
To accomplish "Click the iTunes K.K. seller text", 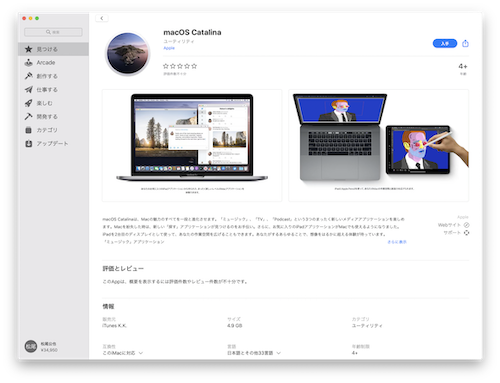I will tap(114, 326).
